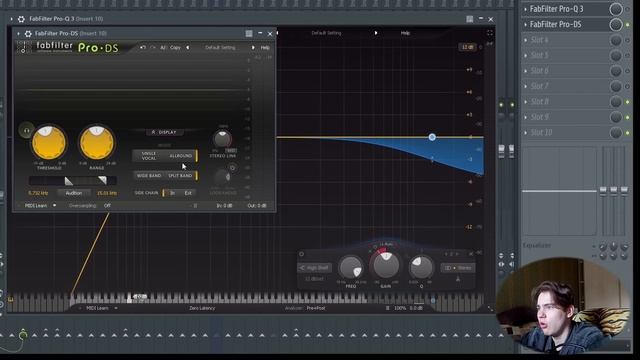Toggle Pro-DS A/B state button
The image size is (640, 360).
coord(163,48)
